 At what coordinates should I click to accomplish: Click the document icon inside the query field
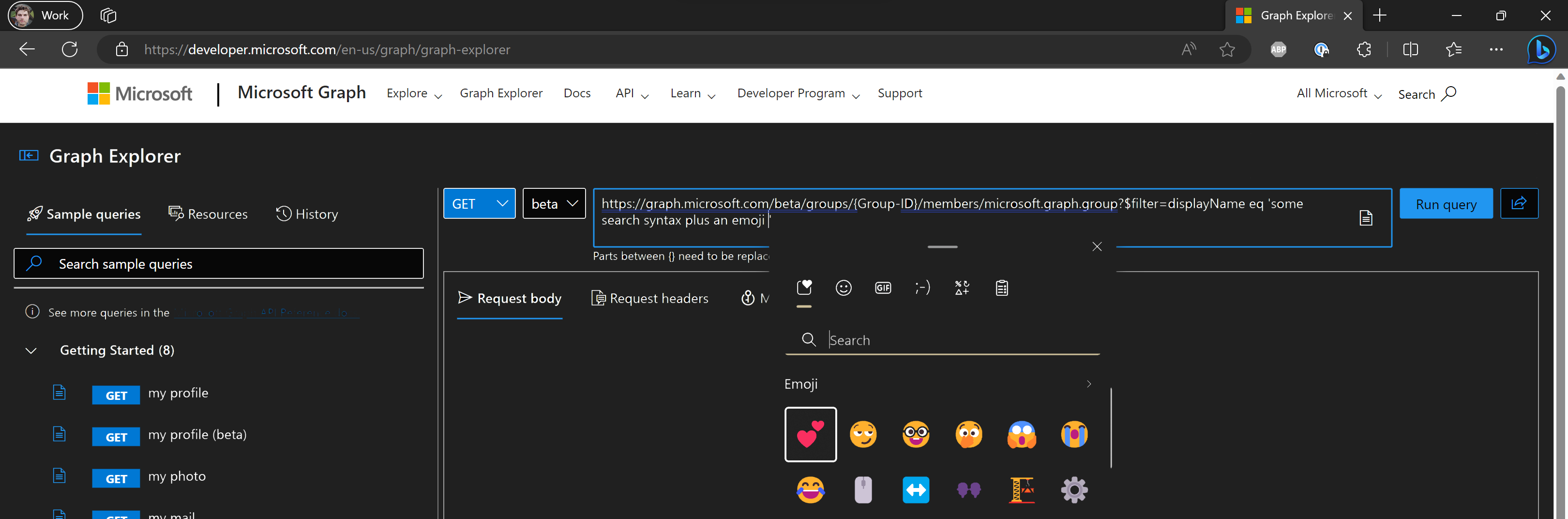1366,217
